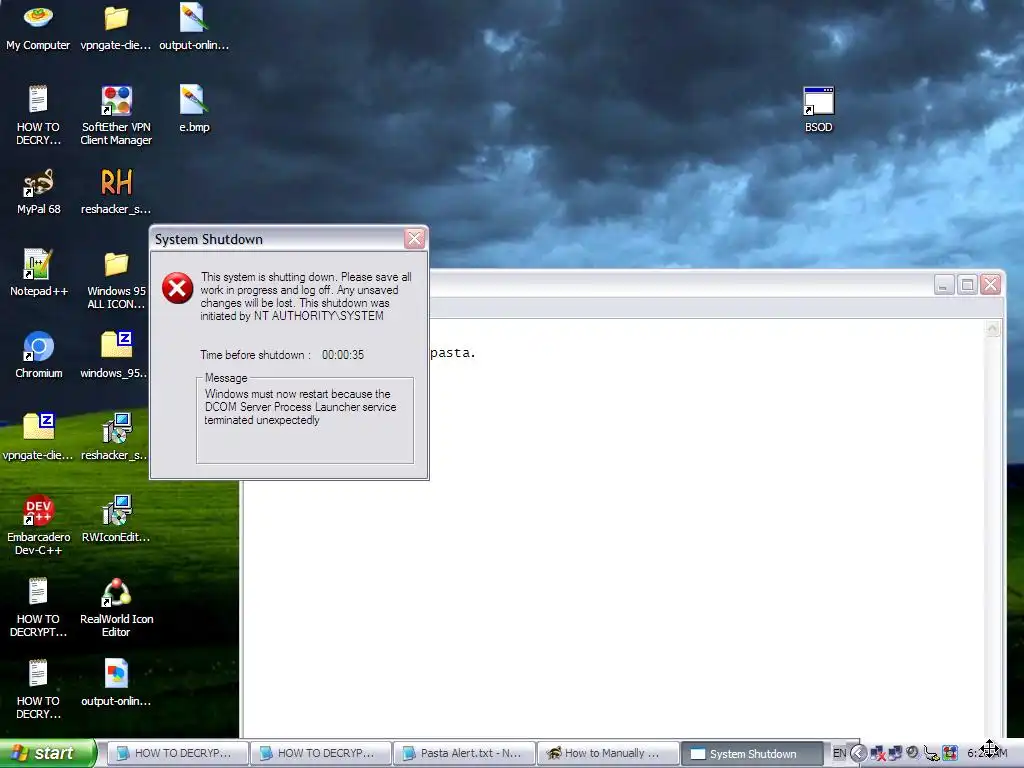The width and height of the screenshot is (1024, 768).
Task: Open the MyPal 68 browser shortcut
Action: coord(39,191)
